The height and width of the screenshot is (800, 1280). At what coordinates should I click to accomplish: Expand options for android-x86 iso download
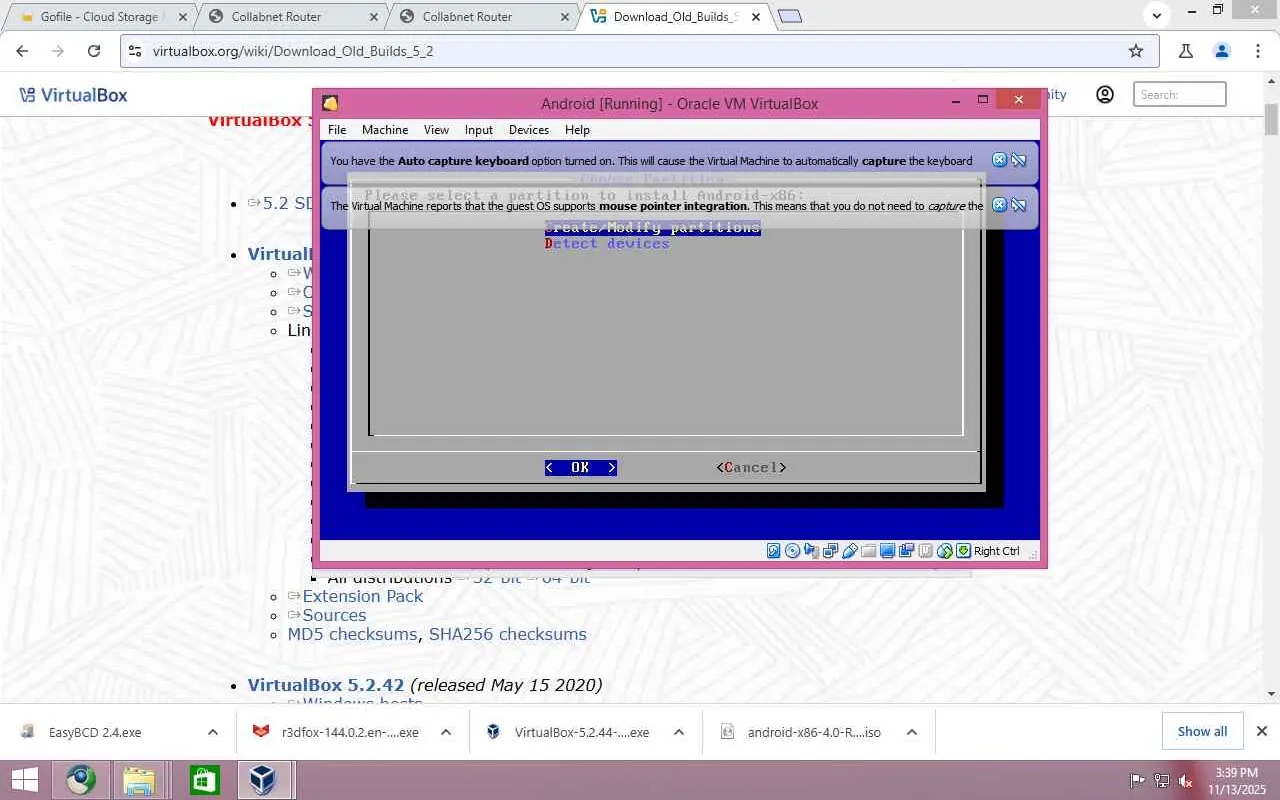(x=912, y=732)
